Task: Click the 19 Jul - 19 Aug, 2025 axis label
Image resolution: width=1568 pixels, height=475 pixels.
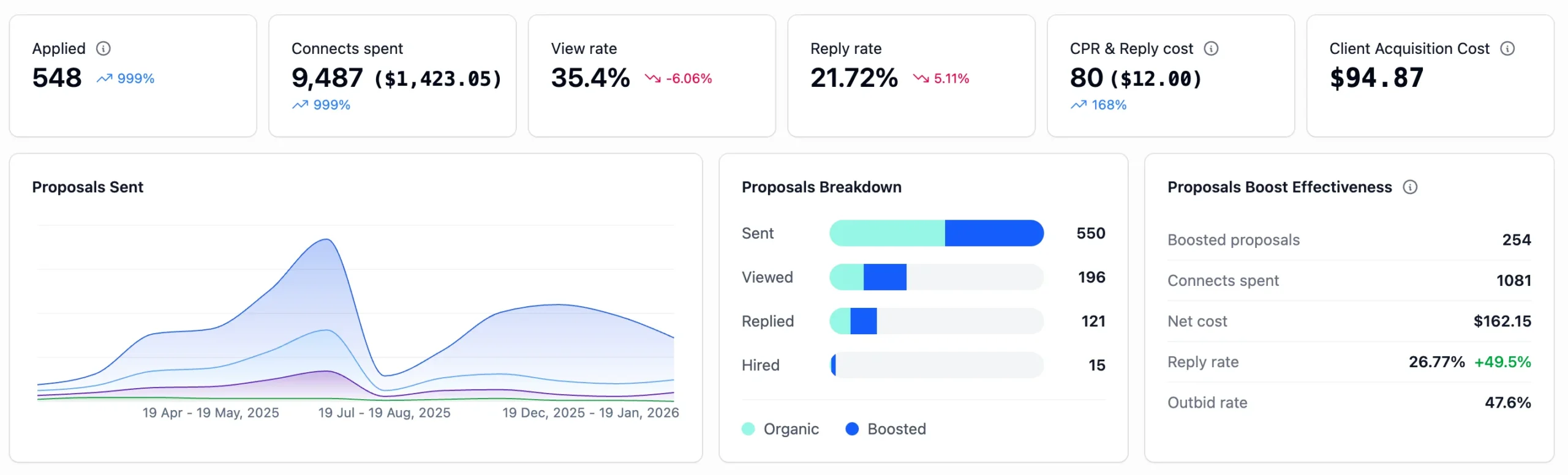Action: pos(384,413)
